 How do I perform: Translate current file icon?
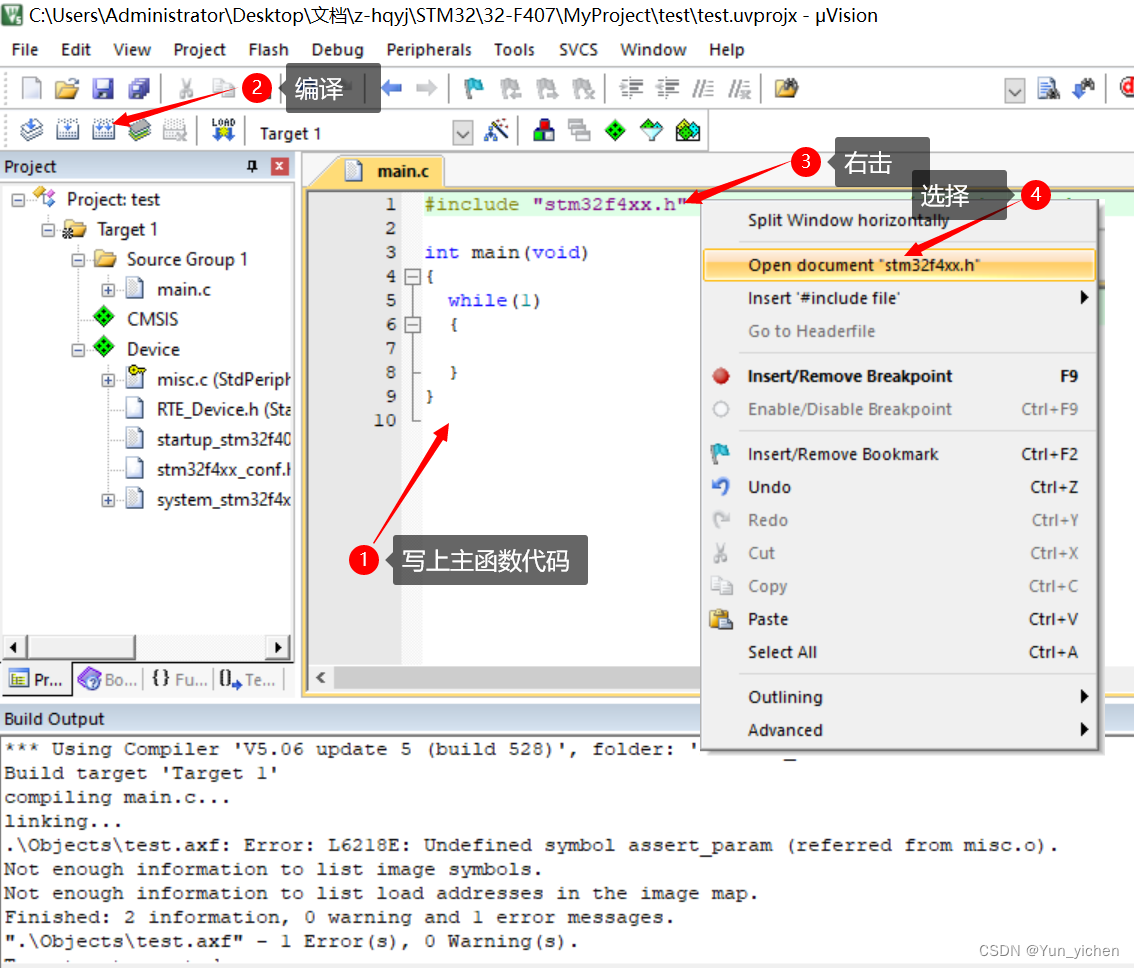tap(31, 130)
